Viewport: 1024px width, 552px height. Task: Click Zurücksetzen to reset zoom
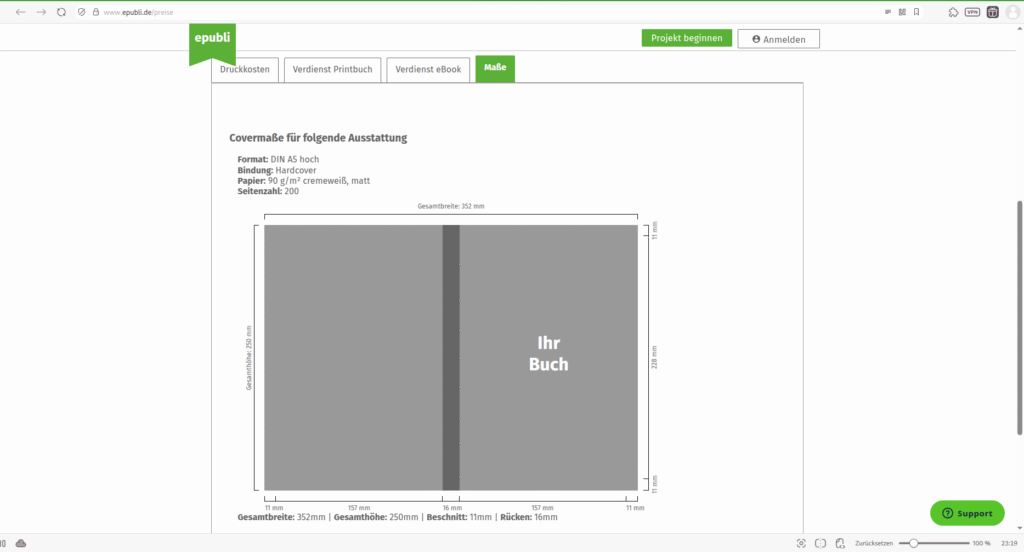pos(874,543)
